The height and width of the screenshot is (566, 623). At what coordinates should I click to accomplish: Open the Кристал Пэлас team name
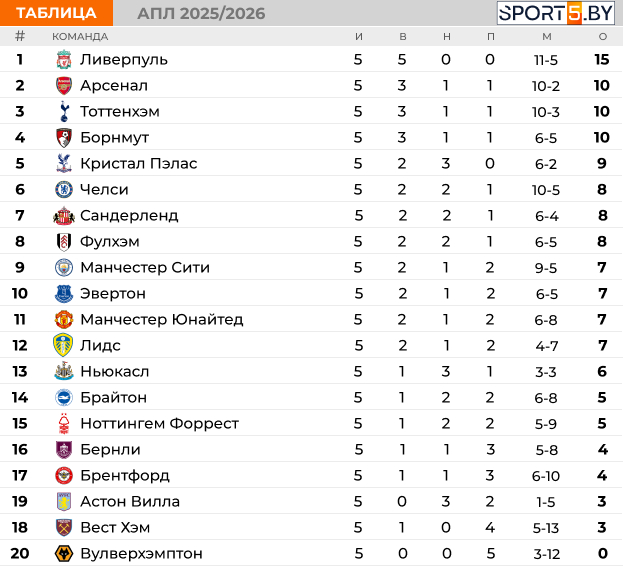pos(139,164)
